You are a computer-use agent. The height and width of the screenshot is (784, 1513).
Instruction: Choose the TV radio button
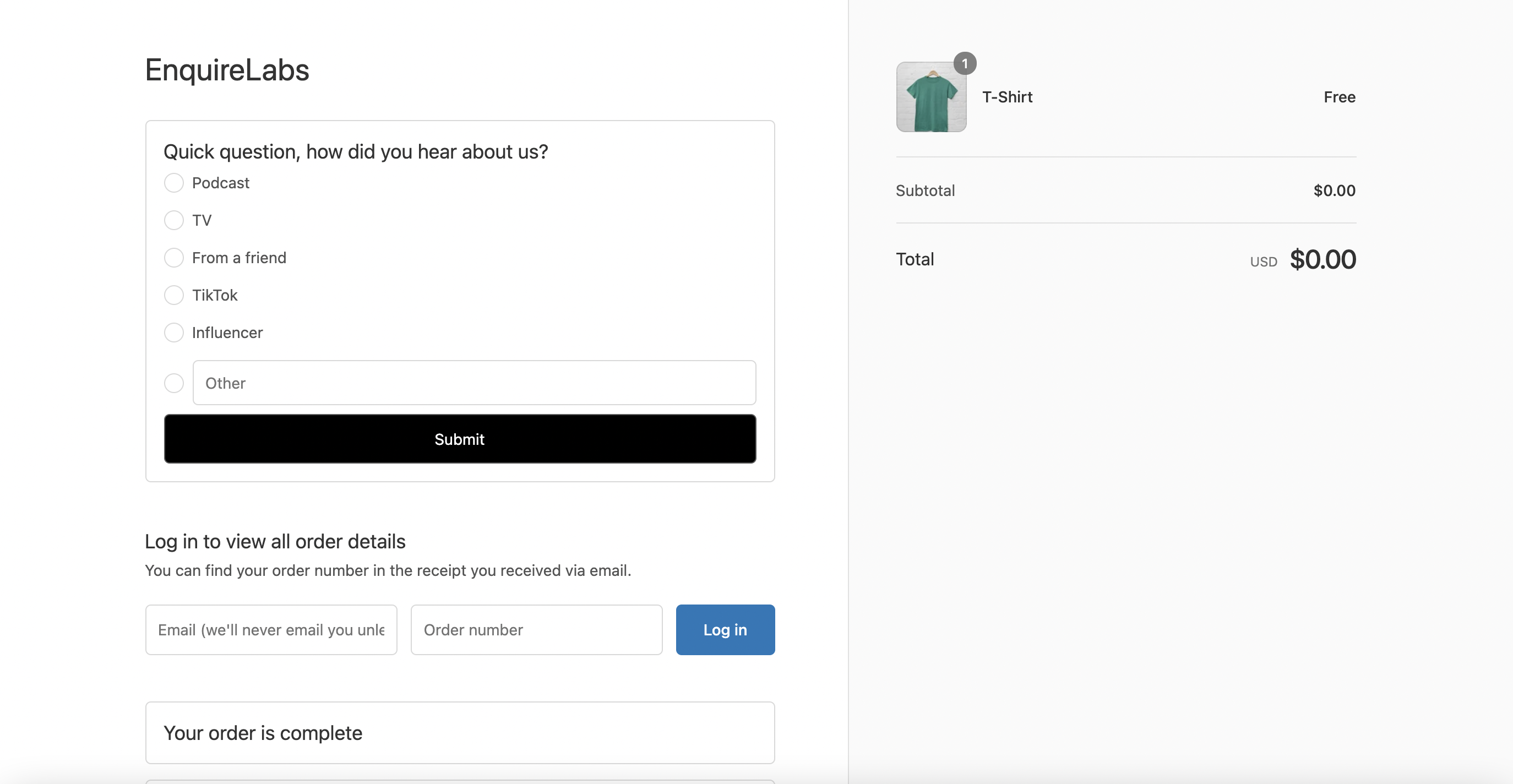coord(174,220)
